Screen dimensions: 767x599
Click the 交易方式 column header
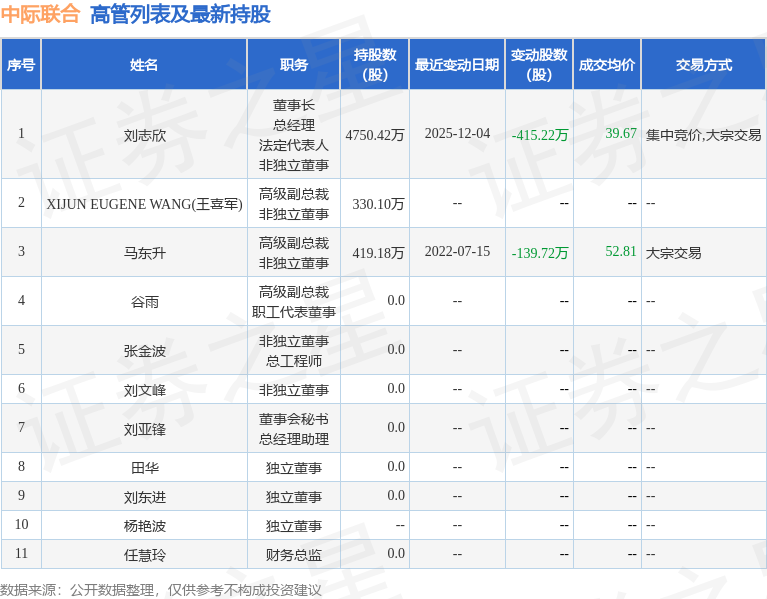703,65
